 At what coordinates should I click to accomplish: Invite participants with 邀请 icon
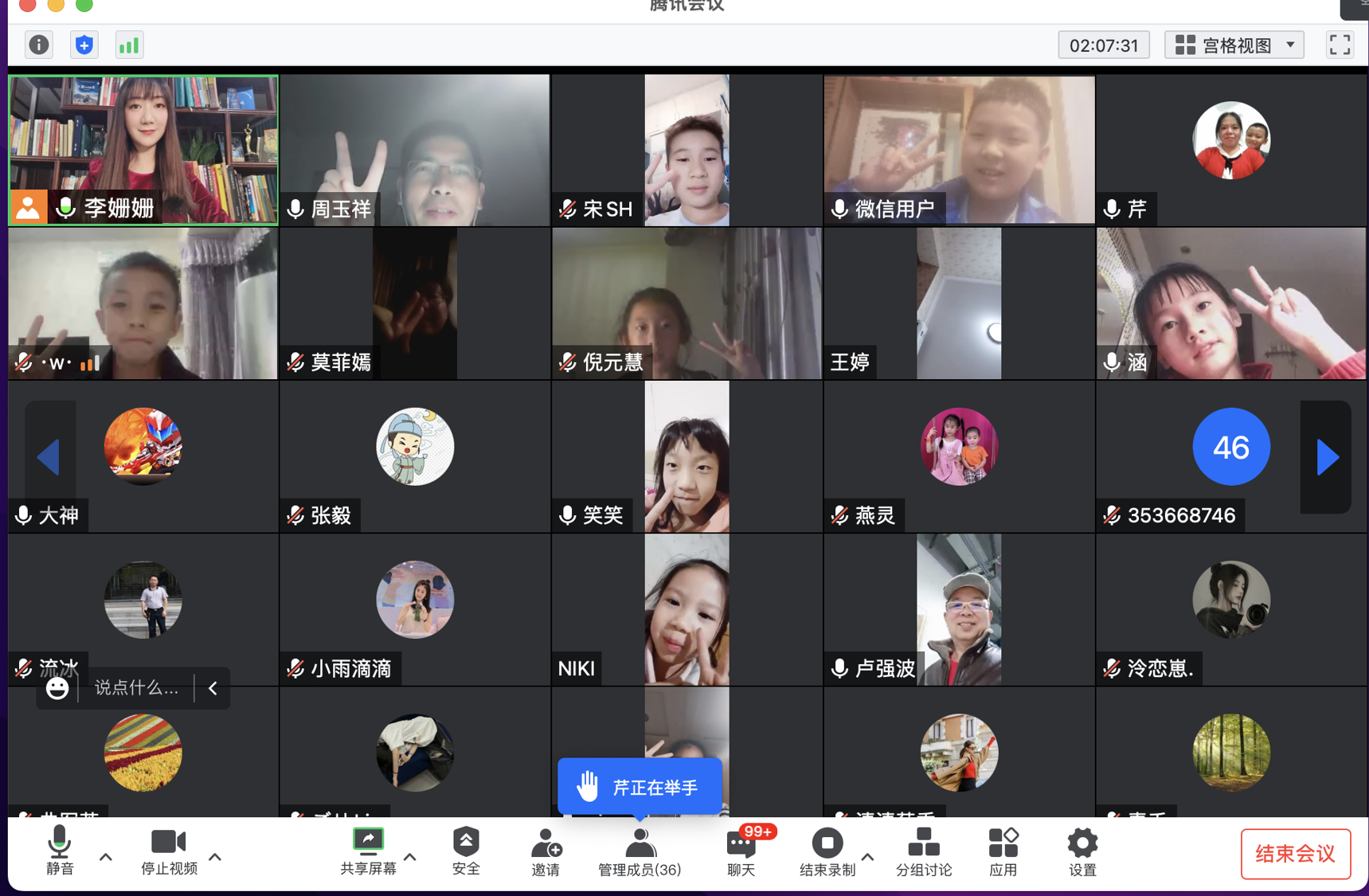click(546, 851)
